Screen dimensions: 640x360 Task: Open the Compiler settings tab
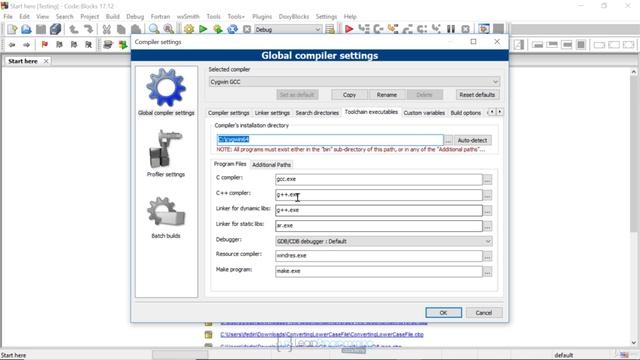tap(229, 113)
